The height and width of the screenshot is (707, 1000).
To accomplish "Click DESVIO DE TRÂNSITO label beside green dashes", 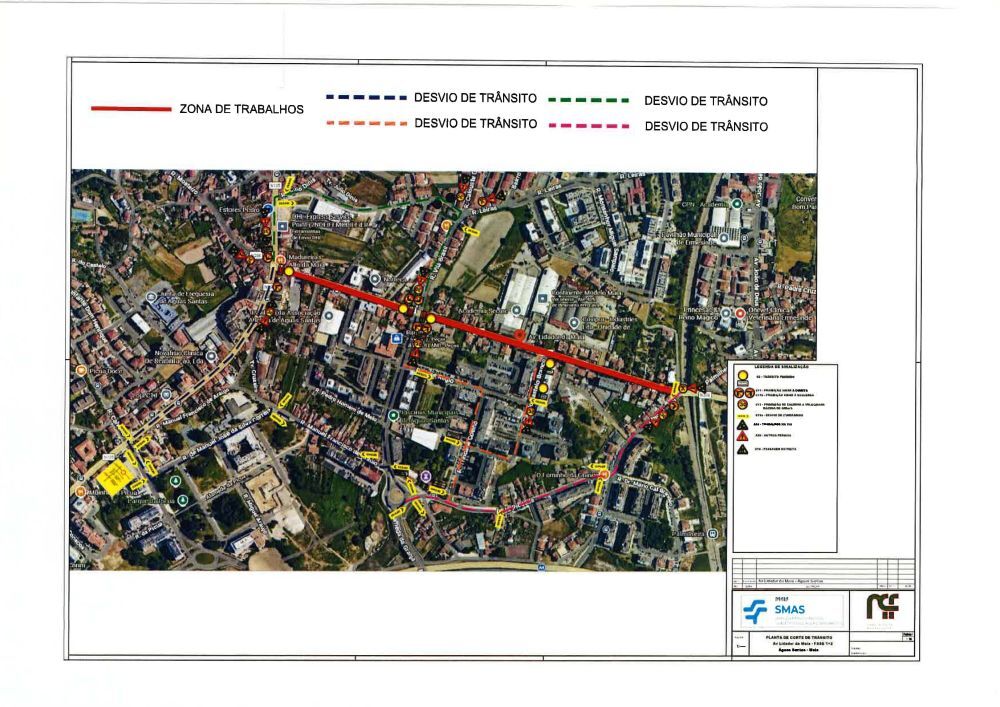I will click(x=706, y=101).
